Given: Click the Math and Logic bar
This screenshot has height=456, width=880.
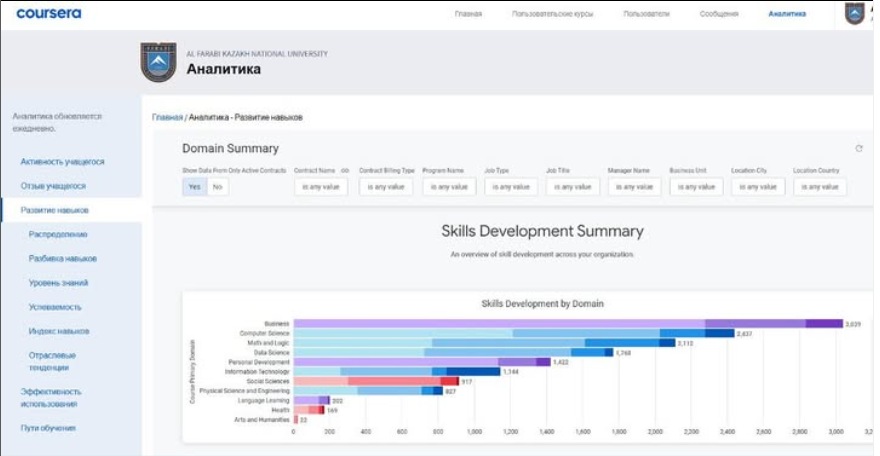Looking at the screenshot, I should coord(484,343).
